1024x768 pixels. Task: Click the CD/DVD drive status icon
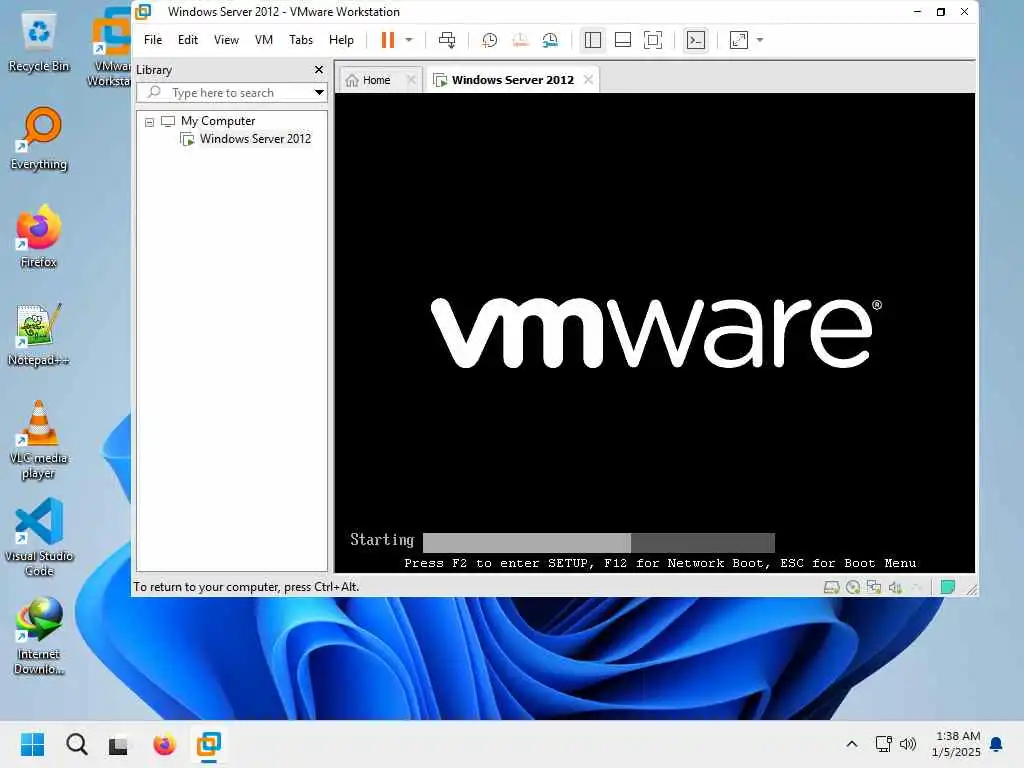point(853,587)
